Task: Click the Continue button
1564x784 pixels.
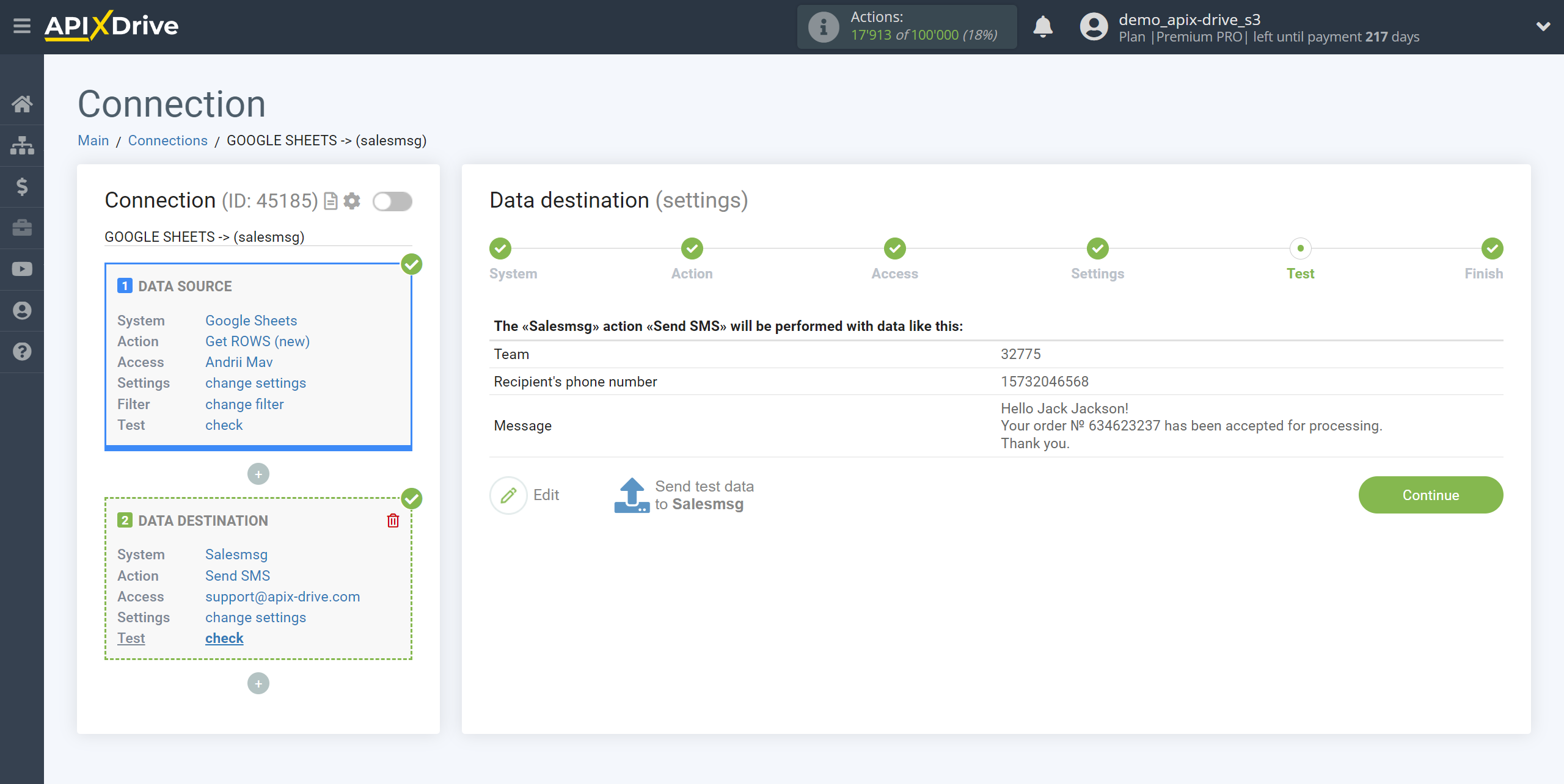Action: coord(1431,494)
